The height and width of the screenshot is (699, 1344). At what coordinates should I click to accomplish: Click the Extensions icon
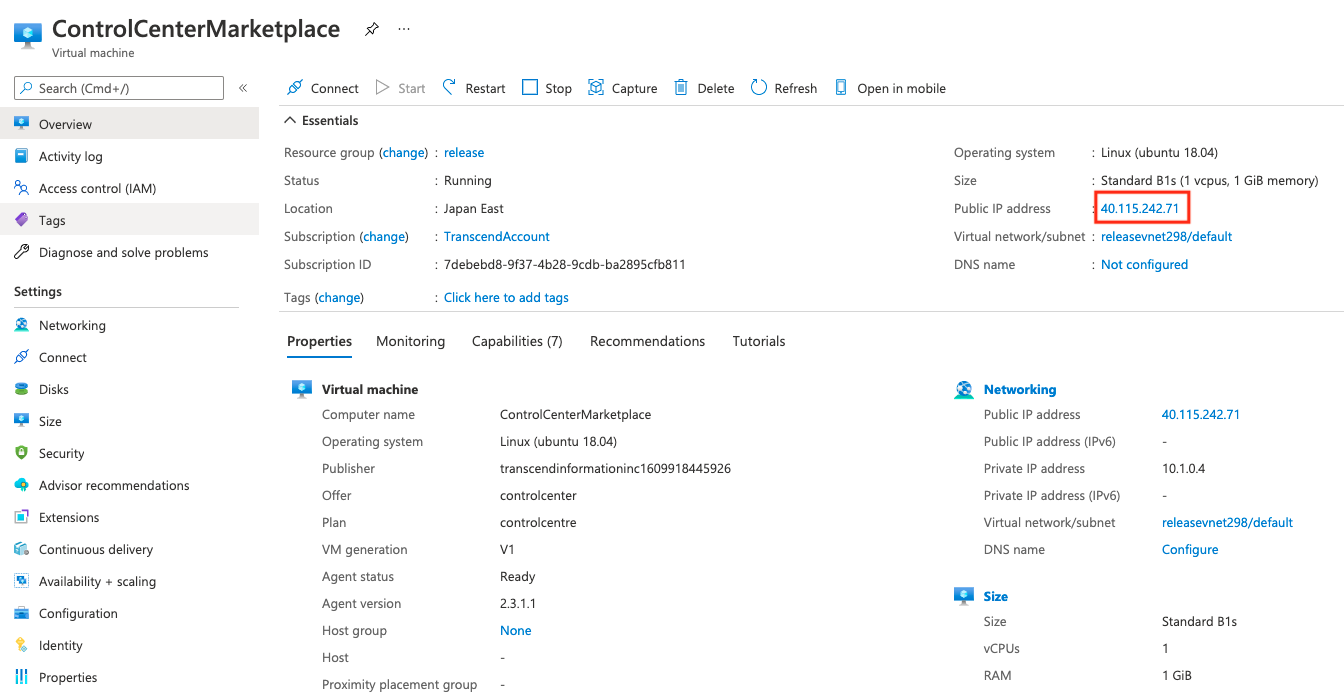click(x=22, y=517)
